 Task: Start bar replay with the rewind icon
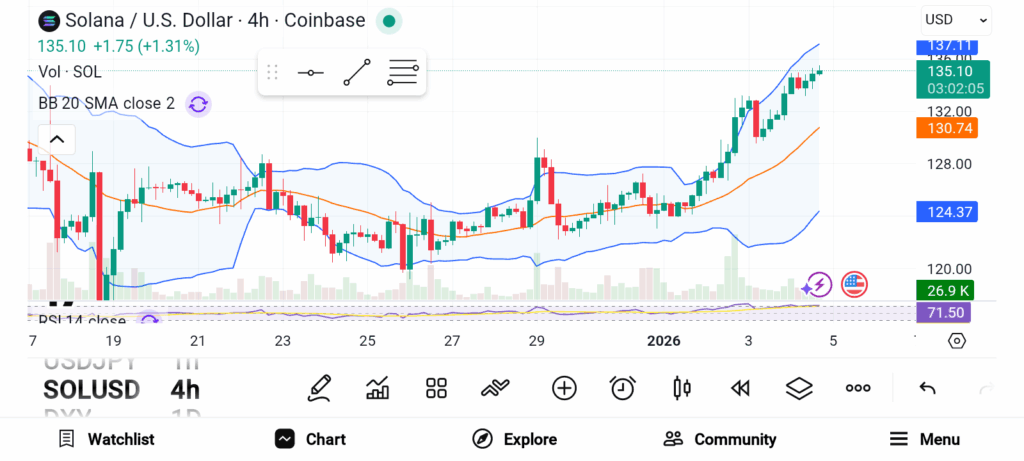(x=740, y=388)
